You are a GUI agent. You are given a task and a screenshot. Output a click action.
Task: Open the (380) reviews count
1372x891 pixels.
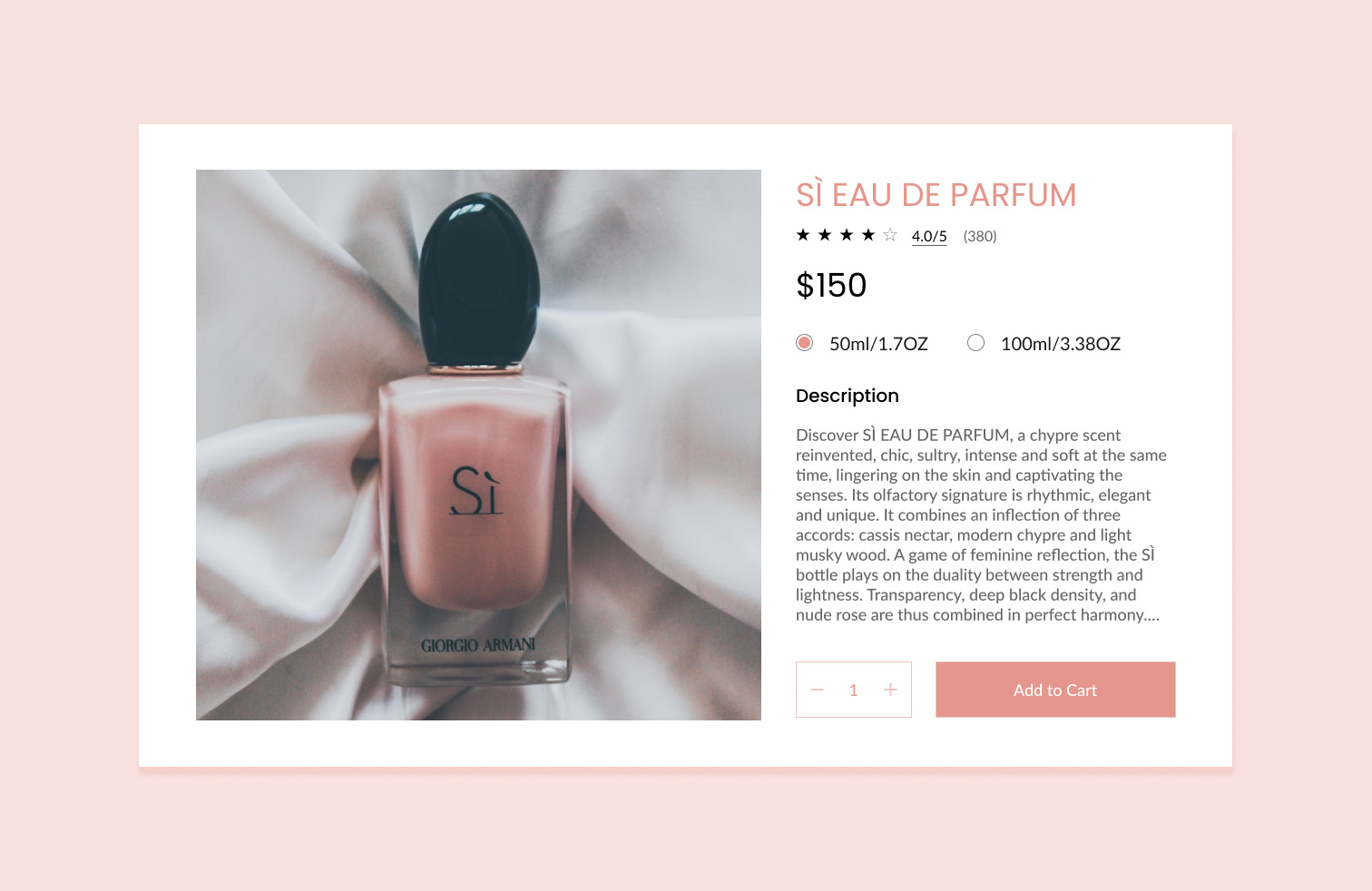pyautogui.click(x=980, y=236)
